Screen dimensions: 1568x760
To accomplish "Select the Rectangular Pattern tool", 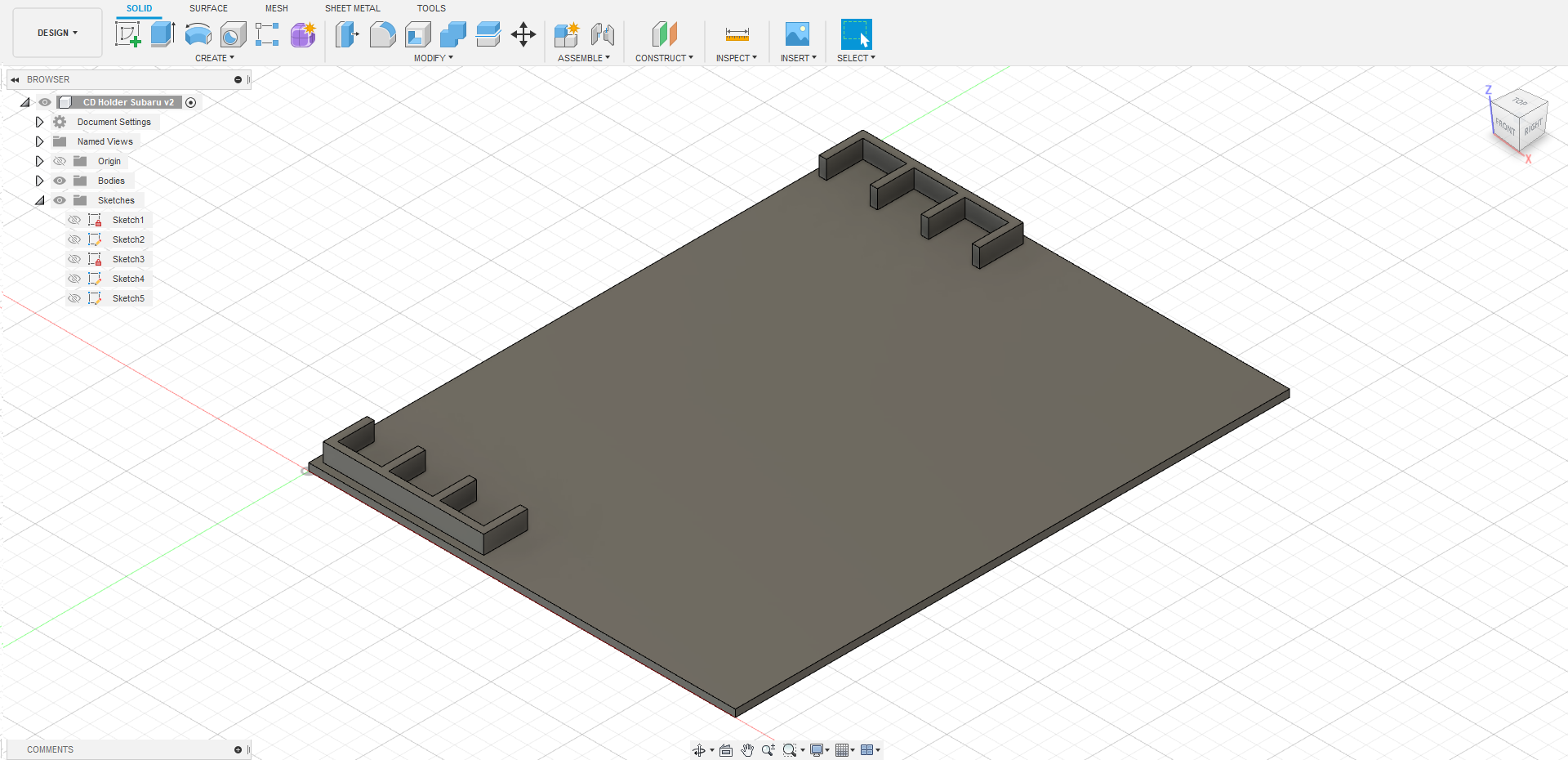I will tap(267, 34).
